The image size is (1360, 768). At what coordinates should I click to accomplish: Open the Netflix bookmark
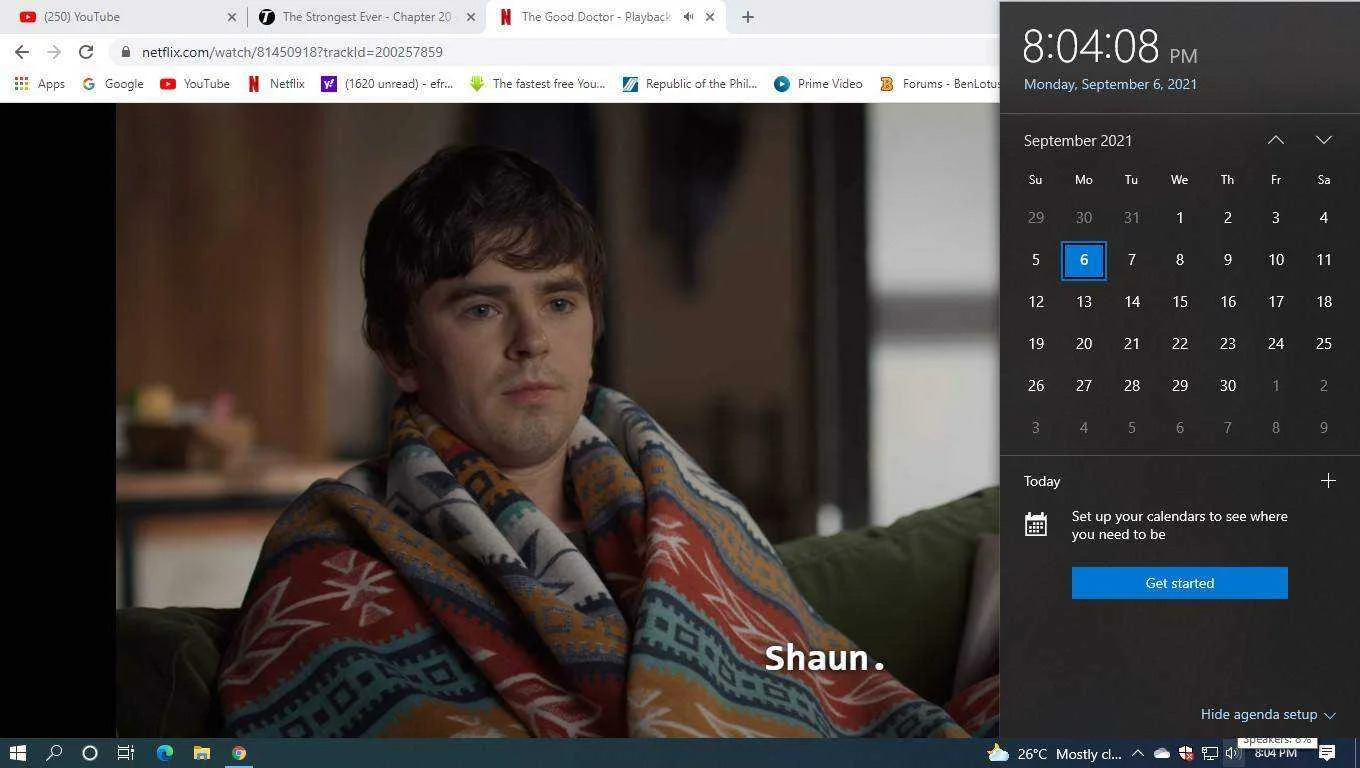click(x=276, y=84)
